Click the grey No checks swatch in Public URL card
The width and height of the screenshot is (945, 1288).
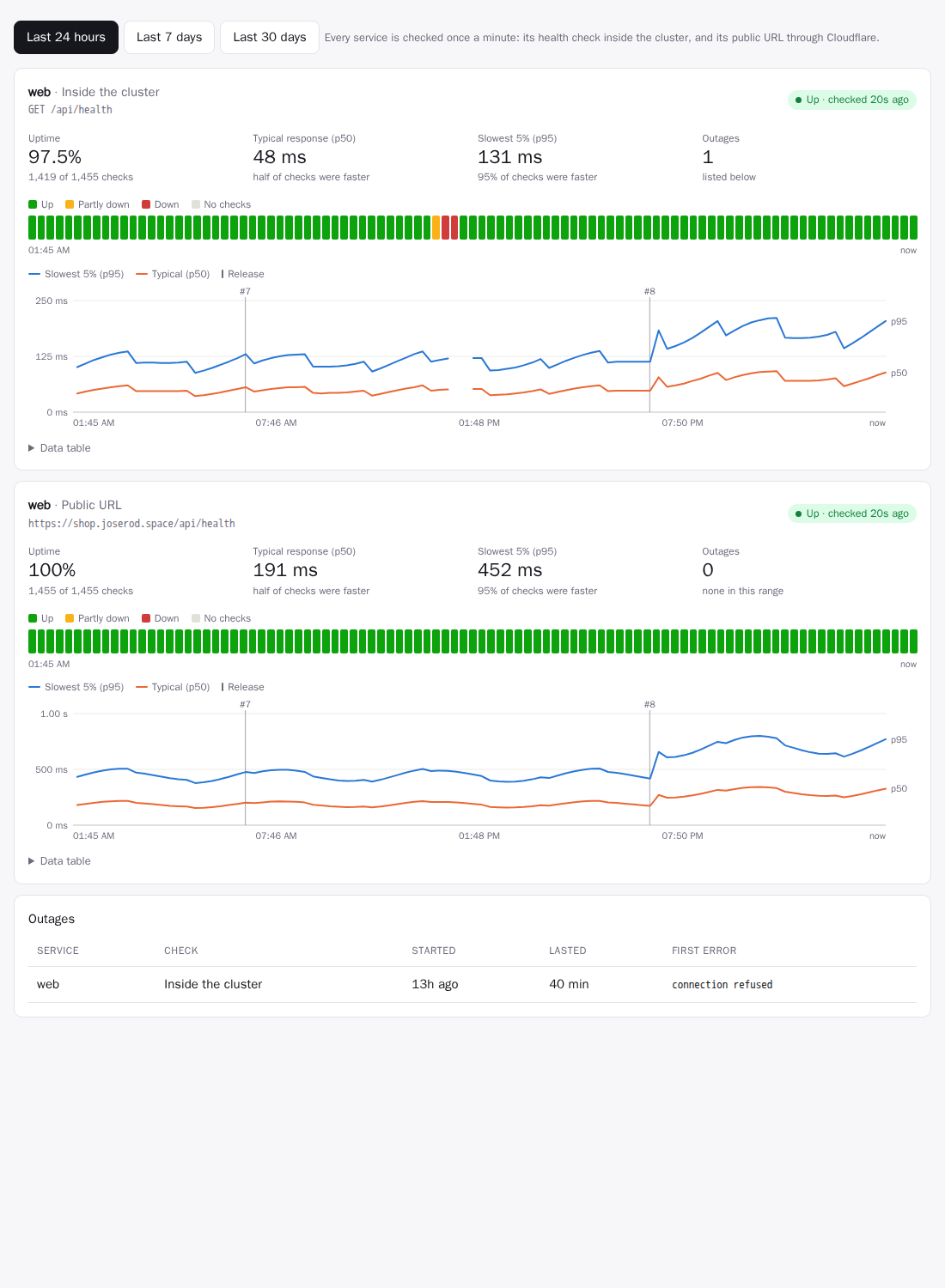click(x=196, y=618)
